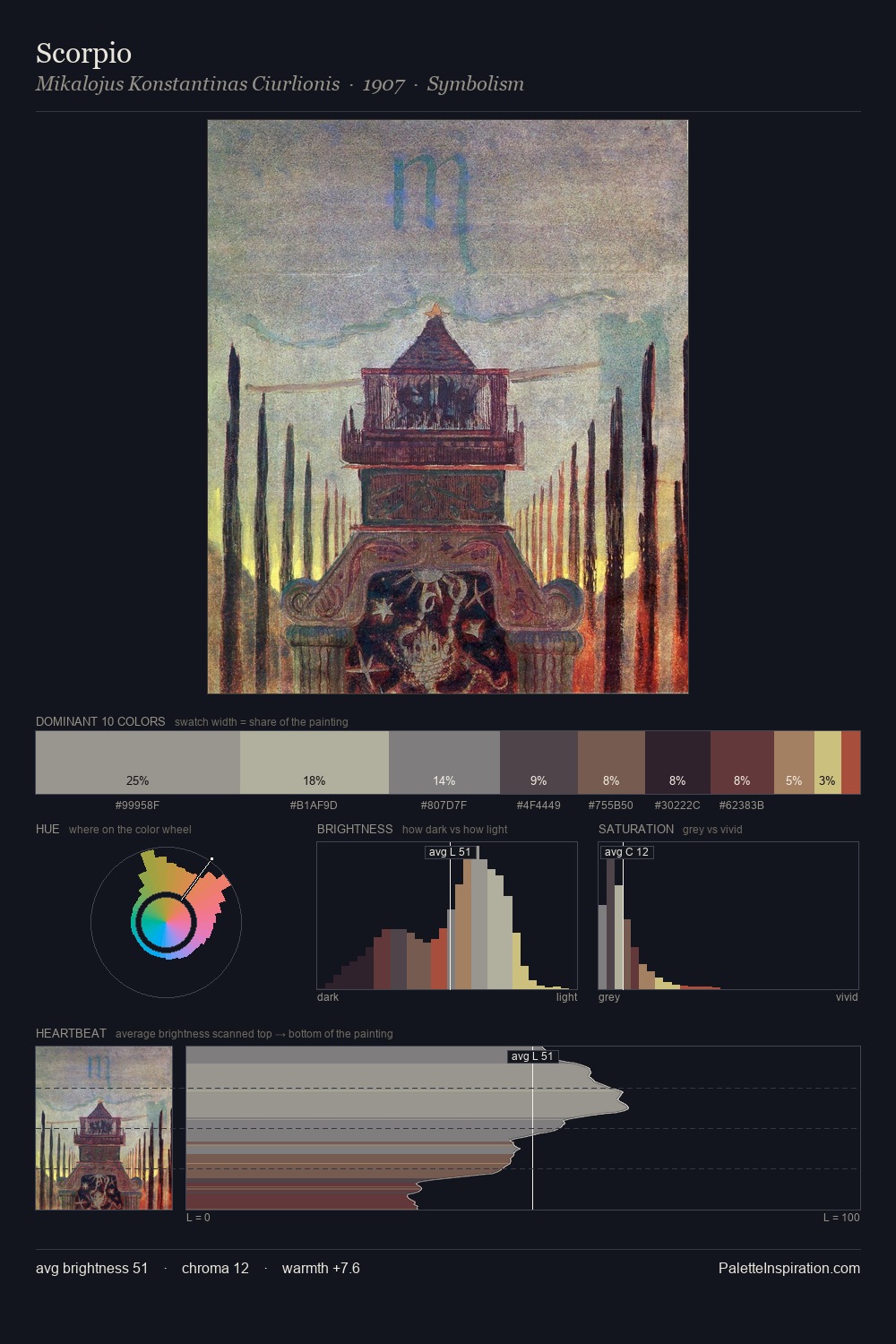Image resolution: width=896 pixels, height=1344 pixels.
Task: Select the brown swatch #755B50
Action: (x=611, y=762)
